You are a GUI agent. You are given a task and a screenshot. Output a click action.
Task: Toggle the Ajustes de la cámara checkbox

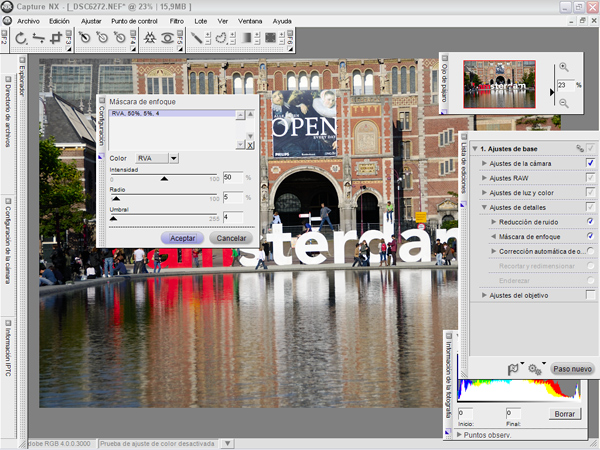coord(590,163)
